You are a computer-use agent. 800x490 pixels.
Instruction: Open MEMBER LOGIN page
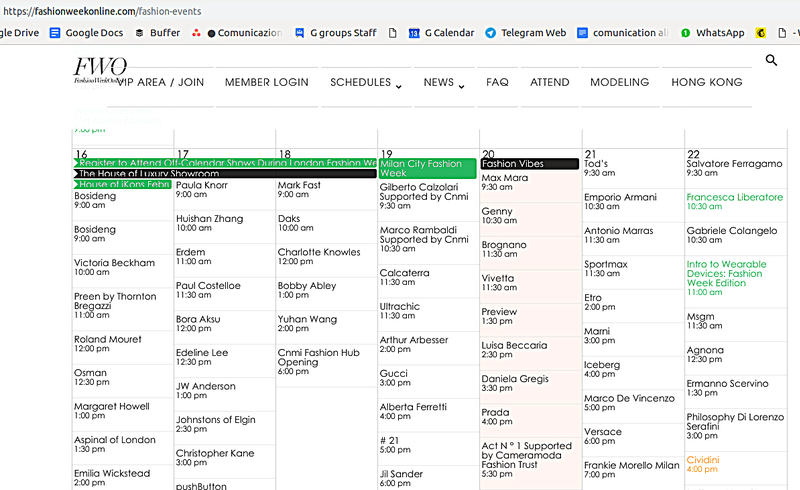(x=267, y=82)
